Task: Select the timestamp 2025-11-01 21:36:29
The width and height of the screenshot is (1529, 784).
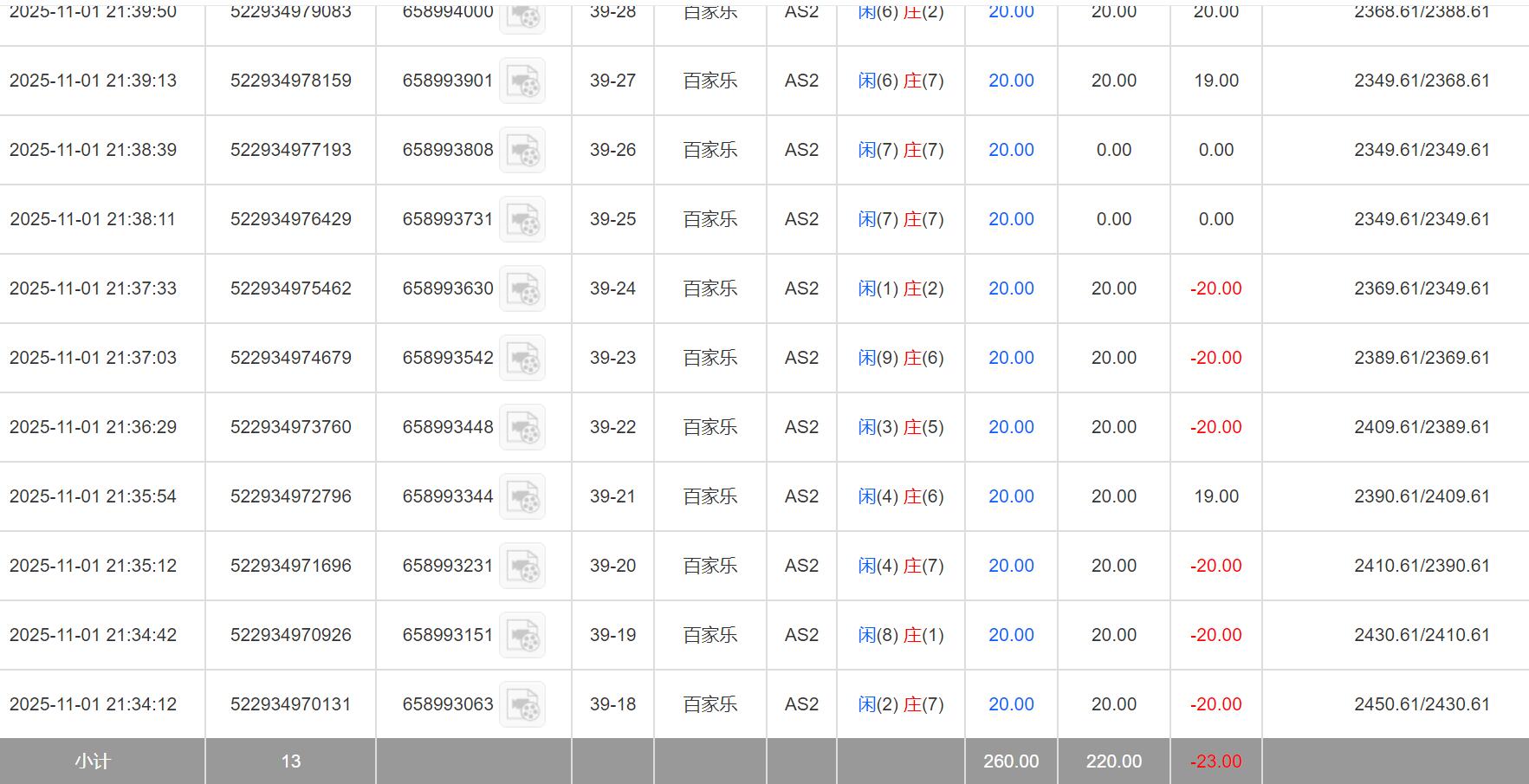Action: [93, 427]
